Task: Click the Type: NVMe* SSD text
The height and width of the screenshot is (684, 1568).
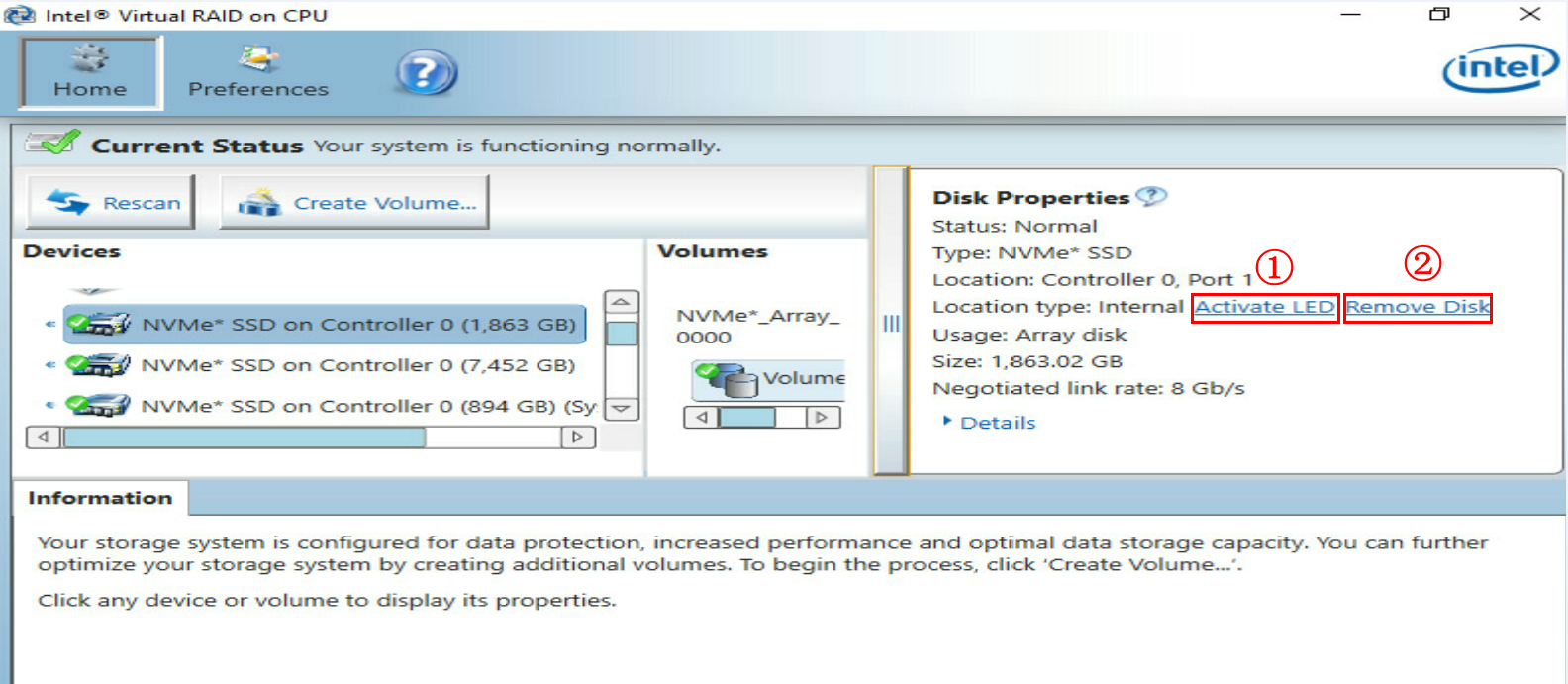Action: point(1032,252)
